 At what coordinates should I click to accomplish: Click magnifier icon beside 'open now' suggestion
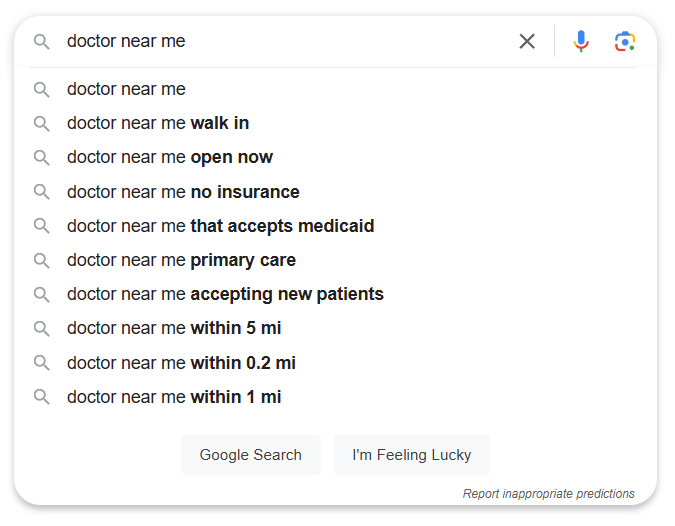[x=42, y=158]
